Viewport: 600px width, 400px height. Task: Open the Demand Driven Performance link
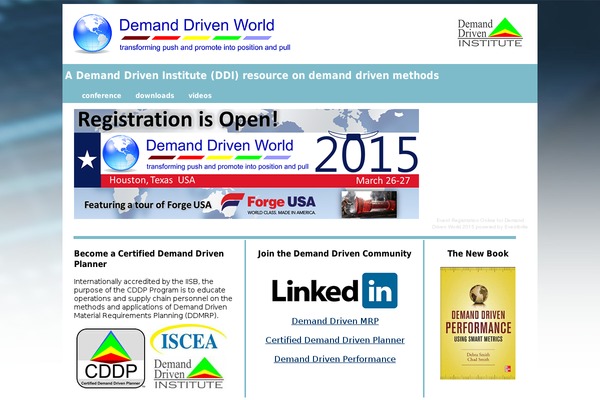[335, 359]
